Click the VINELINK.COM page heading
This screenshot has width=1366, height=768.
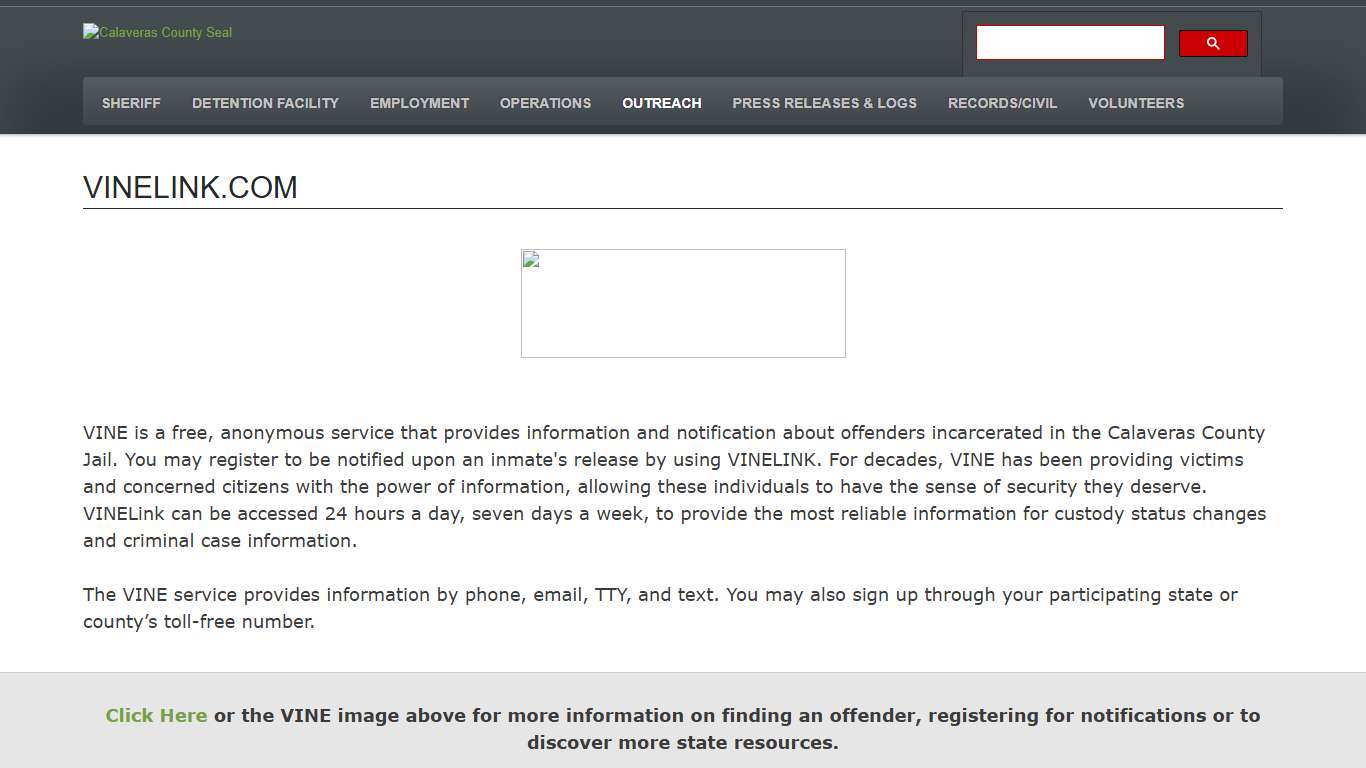click(190, 188)
